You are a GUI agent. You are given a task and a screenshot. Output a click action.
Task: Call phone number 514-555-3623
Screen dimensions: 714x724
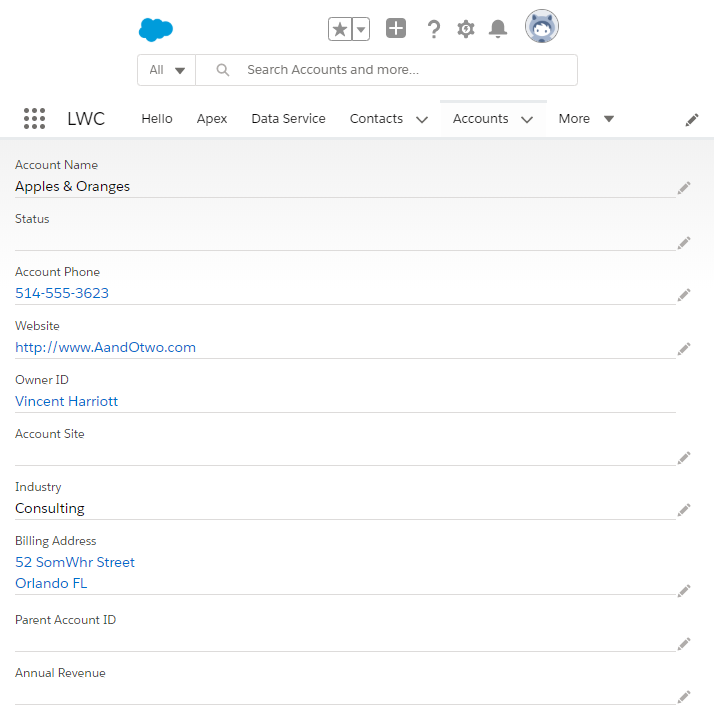point(62,293)
